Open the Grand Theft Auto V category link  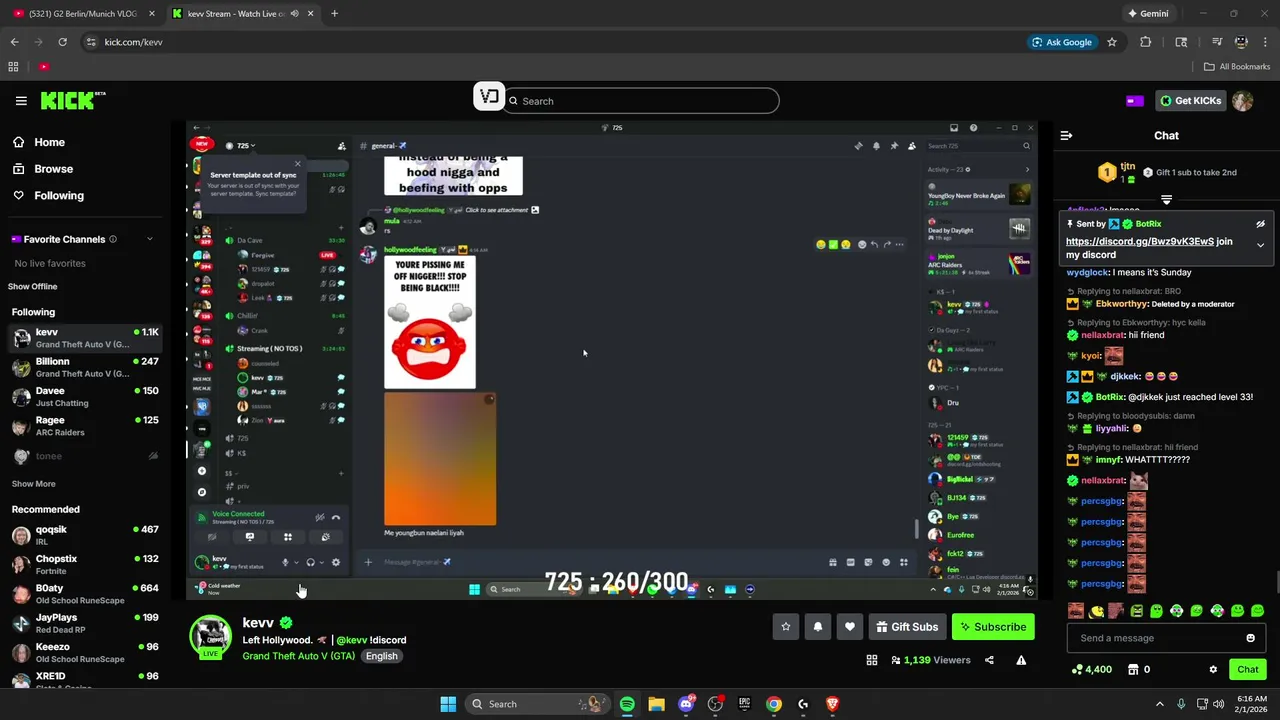pyautogui.click(x=298, y=656)
